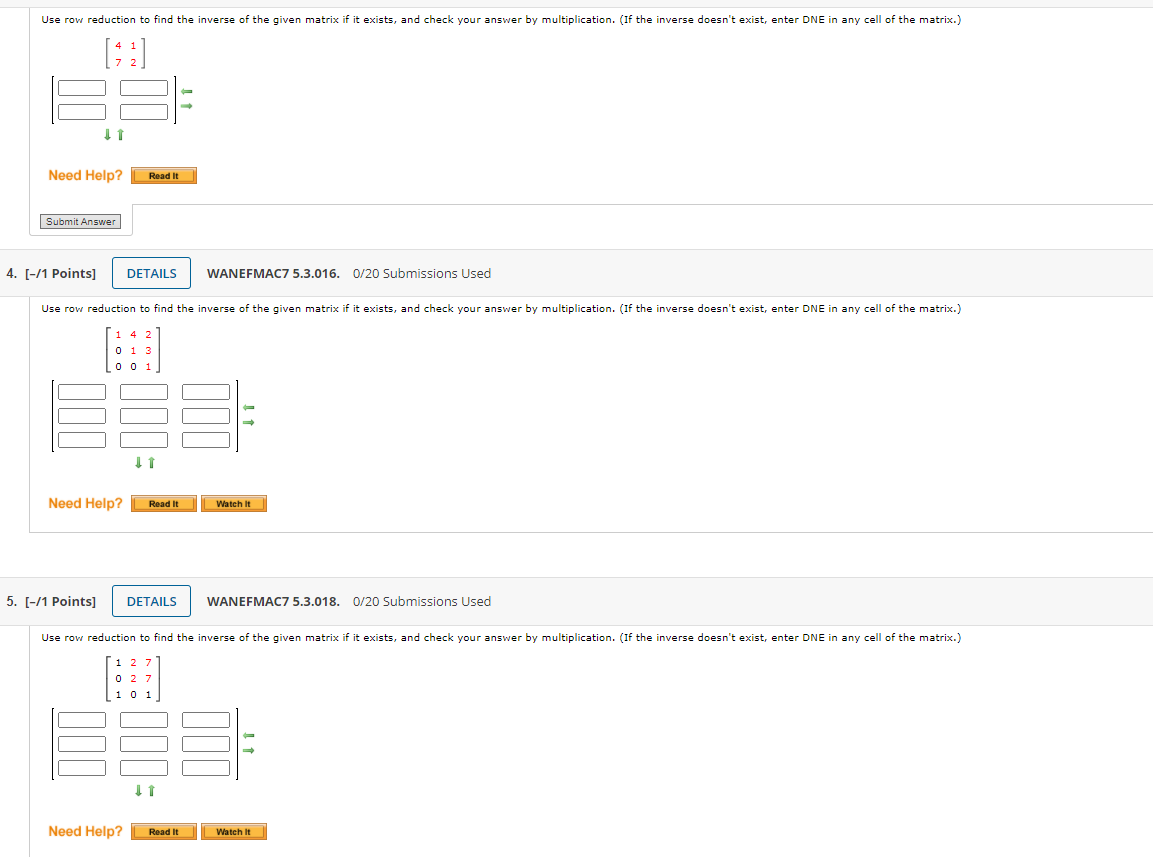Click the center answer cell in problem 5
Viewport: 1153px width, 857px height.
tap(143, 743)
